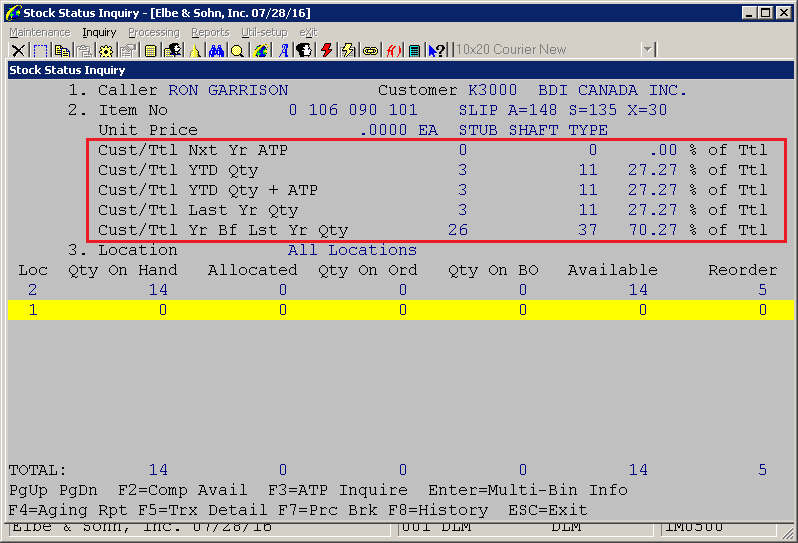Click F8=History function key label
Viewport: 798px width, 543px height.
(438, 510)
